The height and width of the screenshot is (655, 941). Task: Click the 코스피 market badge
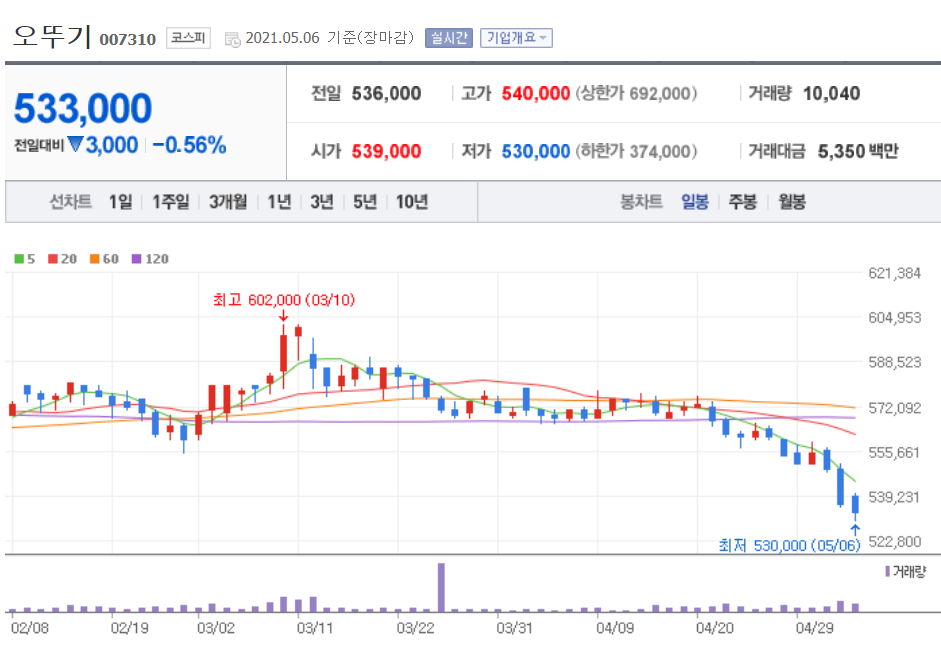[x=188, y=38]
